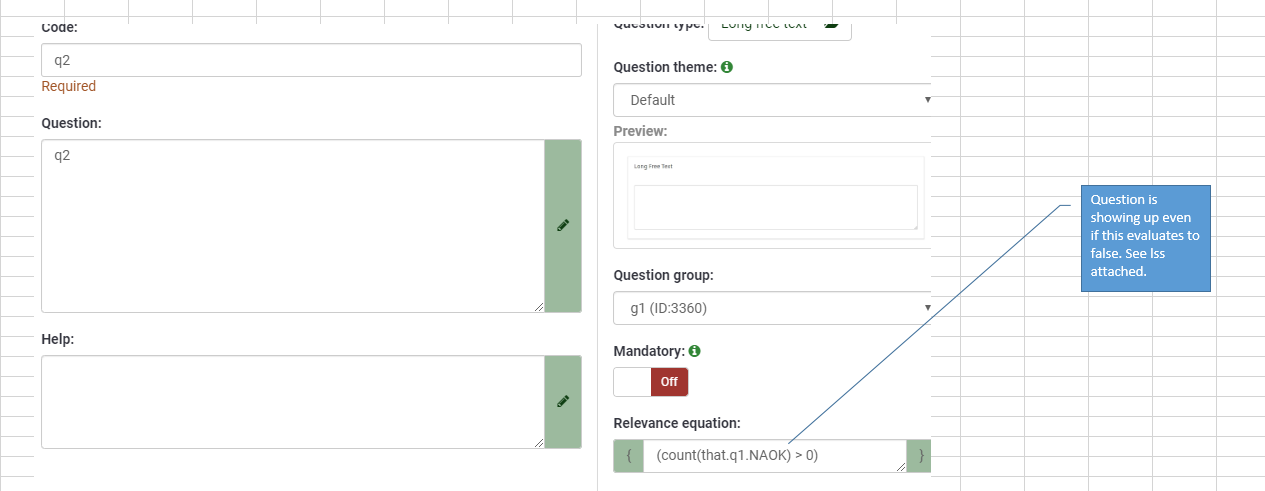Click the info icon next to Mandatory
Screen dimensions: 1265x491
695,351
